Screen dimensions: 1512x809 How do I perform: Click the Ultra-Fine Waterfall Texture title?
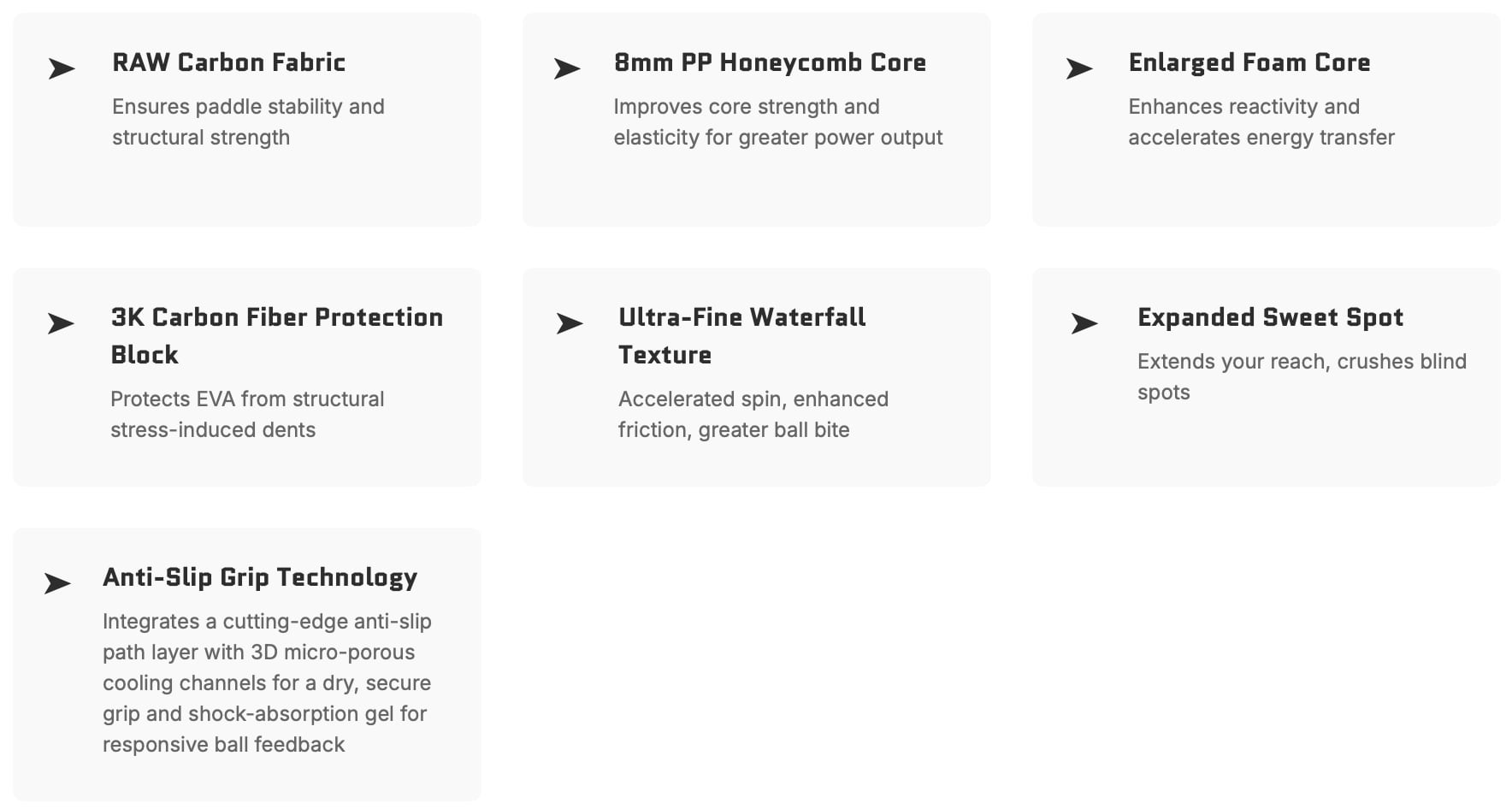click(741, 335)
